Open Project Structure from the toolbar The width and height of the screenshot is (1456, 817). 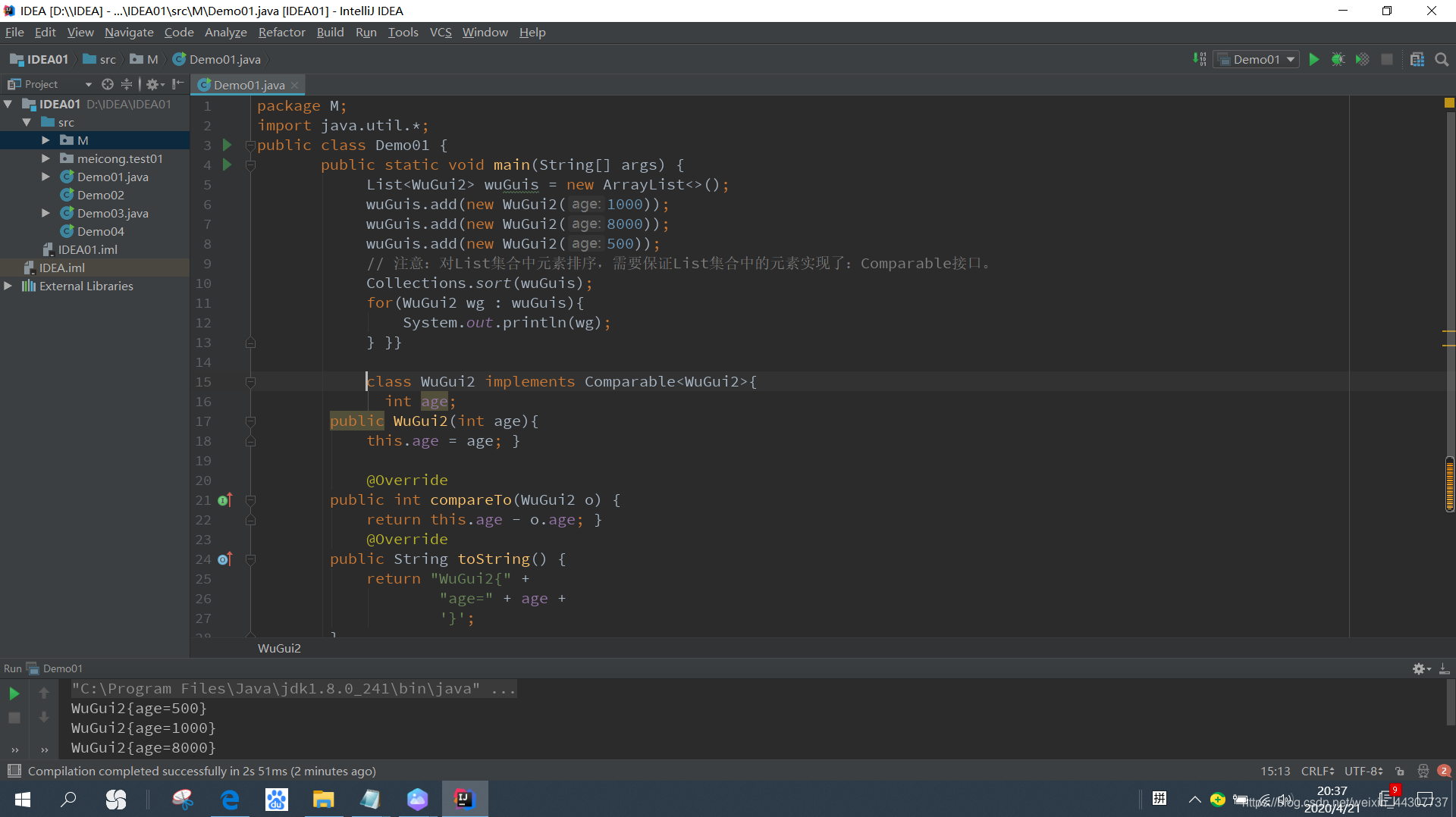click(1417, 59)
